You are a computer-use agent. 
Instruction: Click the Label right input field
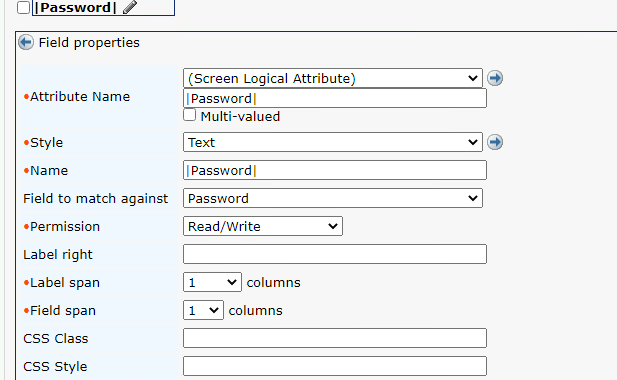click(335, 254)
